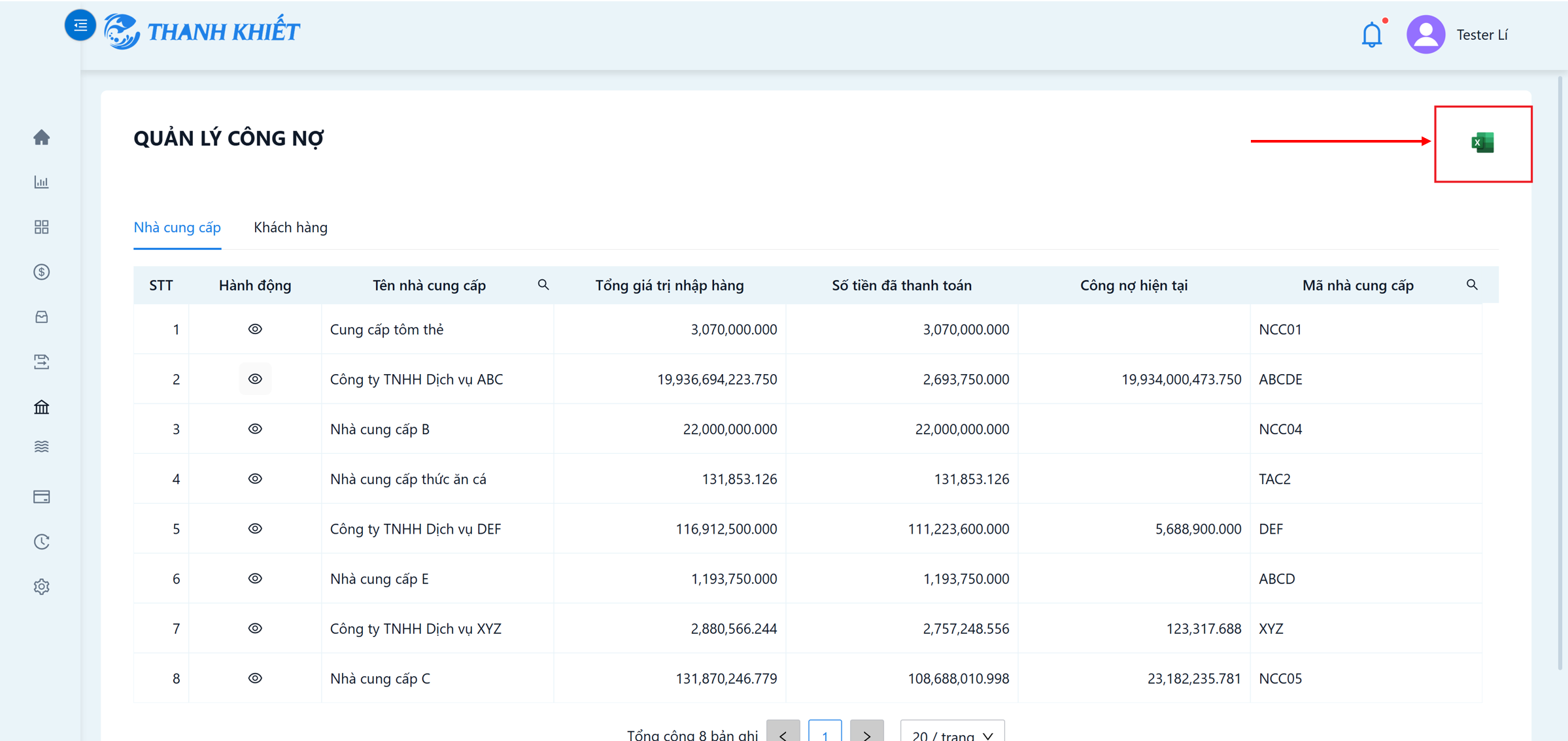The image size is (1568, 741).
Task: Click the Số tiền đã thanh toán header
Action: (x=902, y=285)
